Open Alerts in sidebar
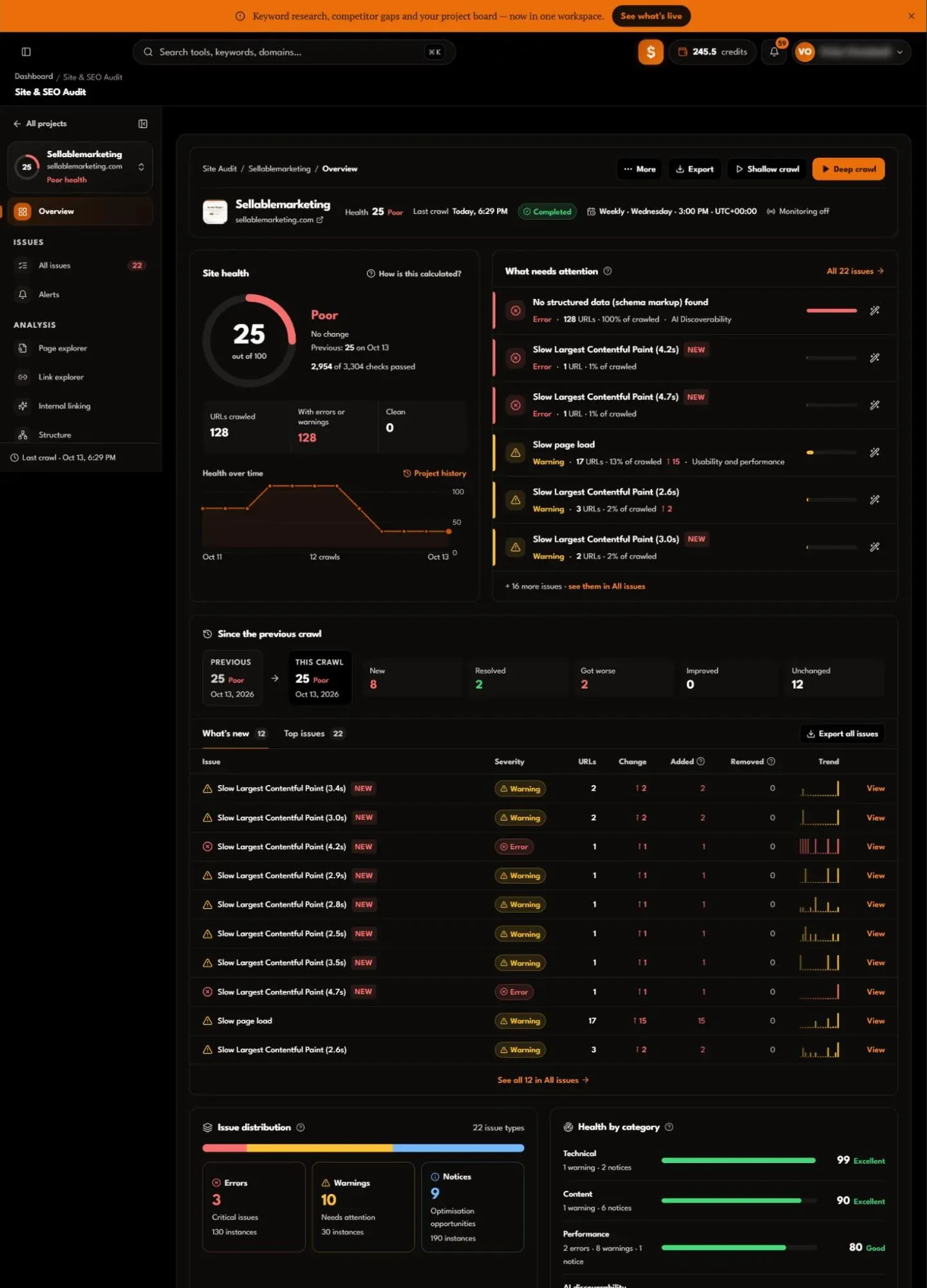This screenshot has width=927, height=1288. [80, 294]
